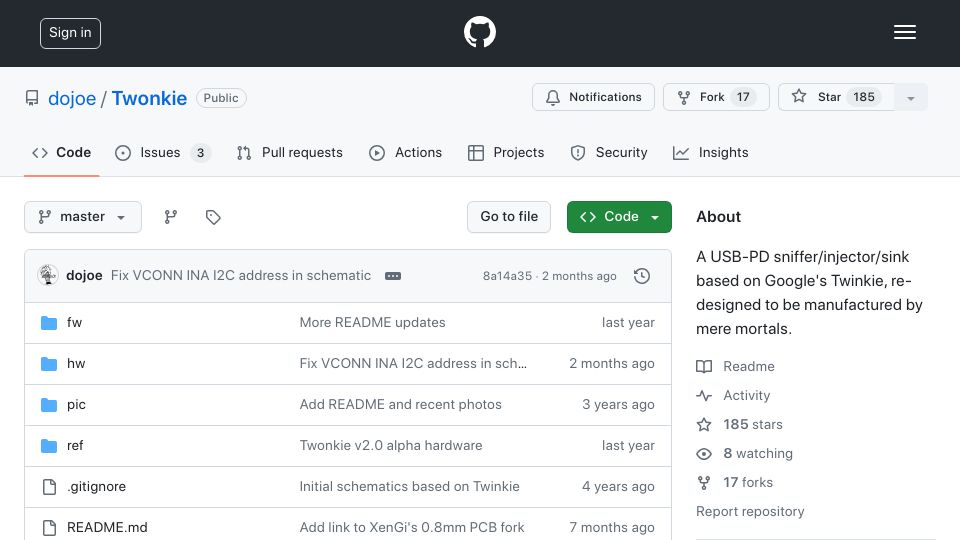960x540 pixels.
Task: Click the ref folder icon
Action: pos(49,446)
